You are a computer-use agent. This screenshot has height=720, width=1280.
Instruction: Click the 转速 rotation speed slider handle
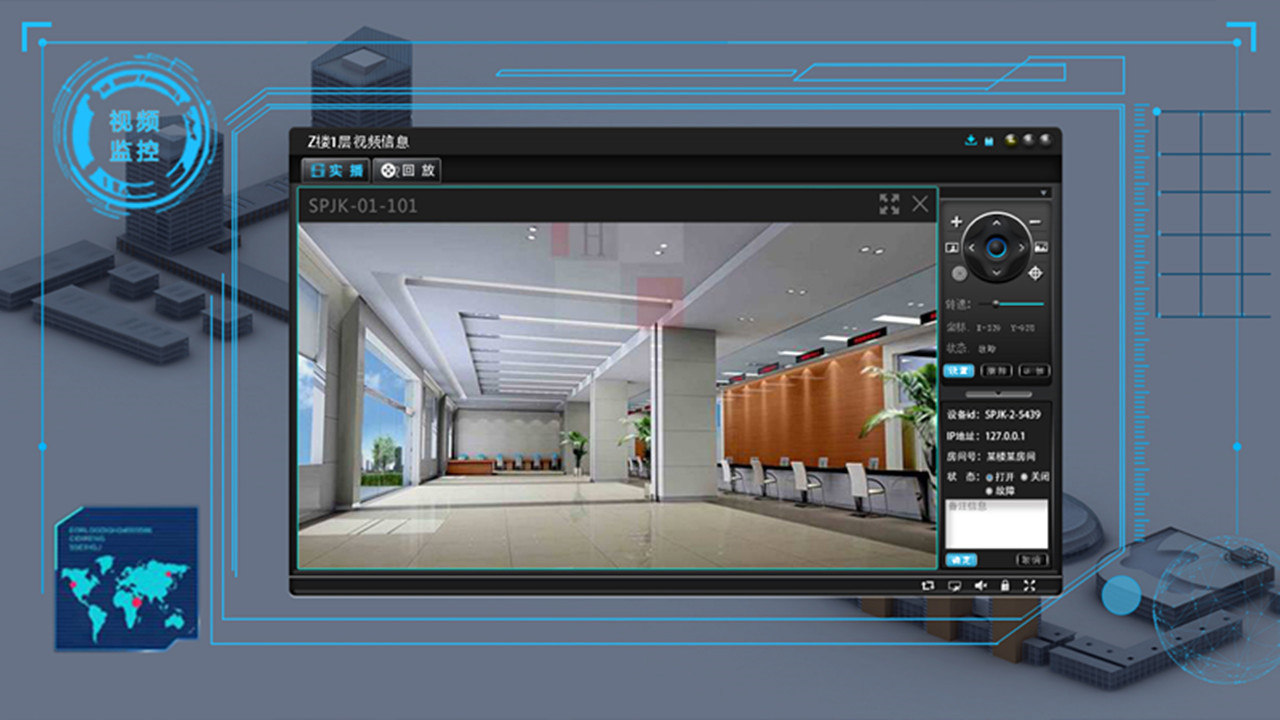(x=995, y=303)
